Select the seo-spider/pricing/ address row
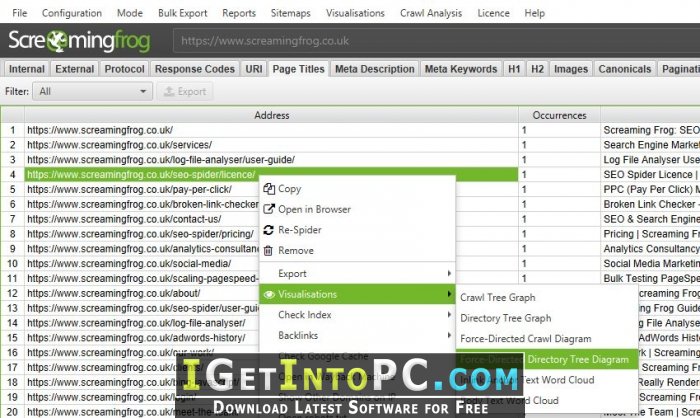This screenshot has height=418, width=700. [x=142, y=234]
